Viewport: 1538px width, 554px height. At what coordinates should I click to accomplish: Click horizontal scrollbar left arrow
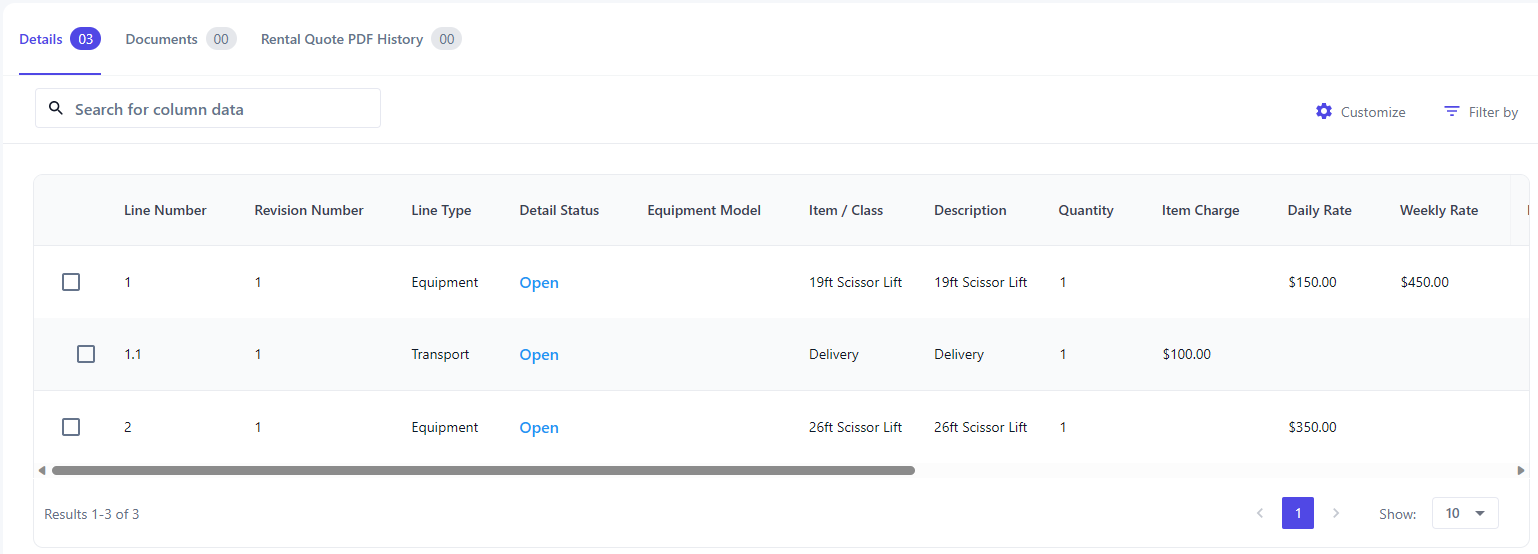pyautogui.click(x=41, y=470)
